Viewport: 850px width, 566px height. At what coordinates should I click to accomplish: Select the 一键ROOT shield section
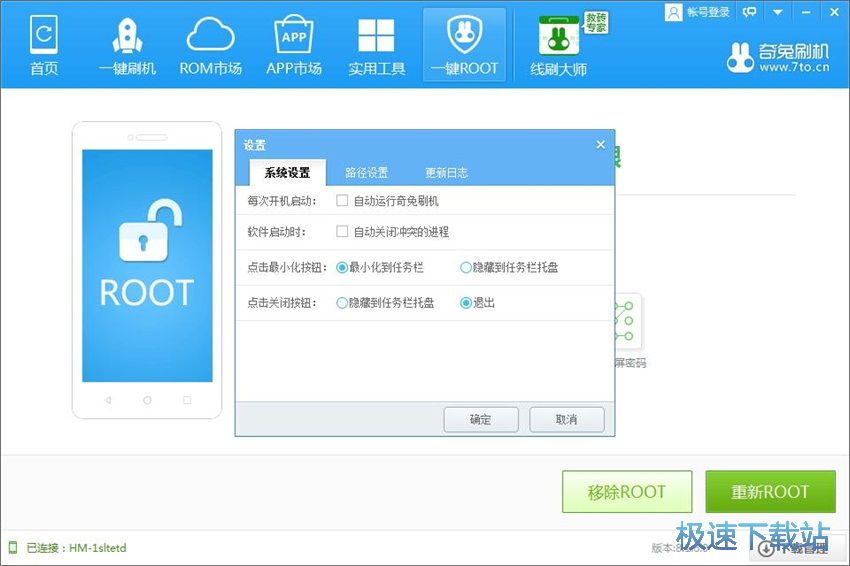coord(465,46)
